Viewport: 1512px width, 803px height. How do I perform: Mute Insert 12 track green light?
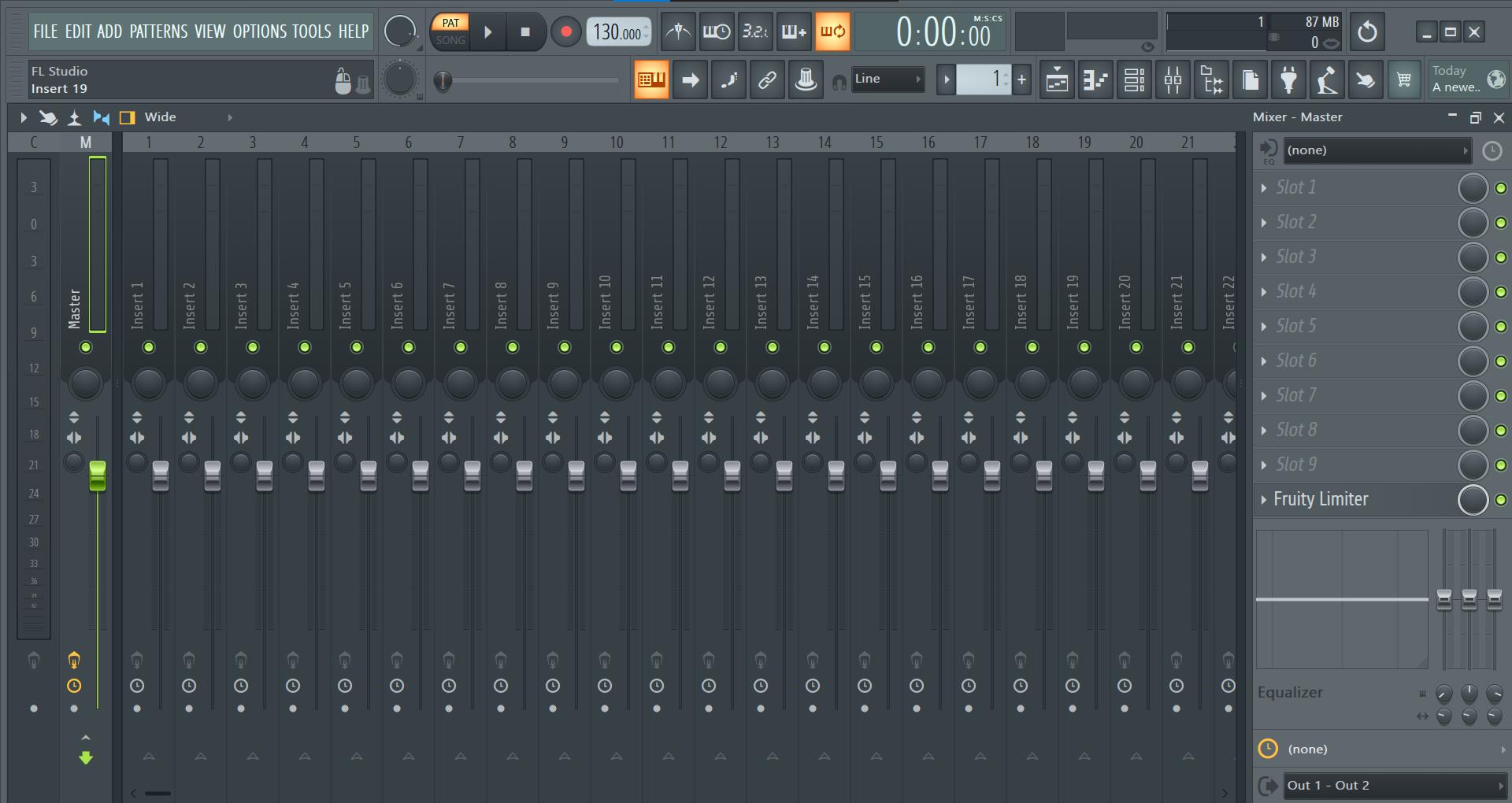[x=721, y=347]
